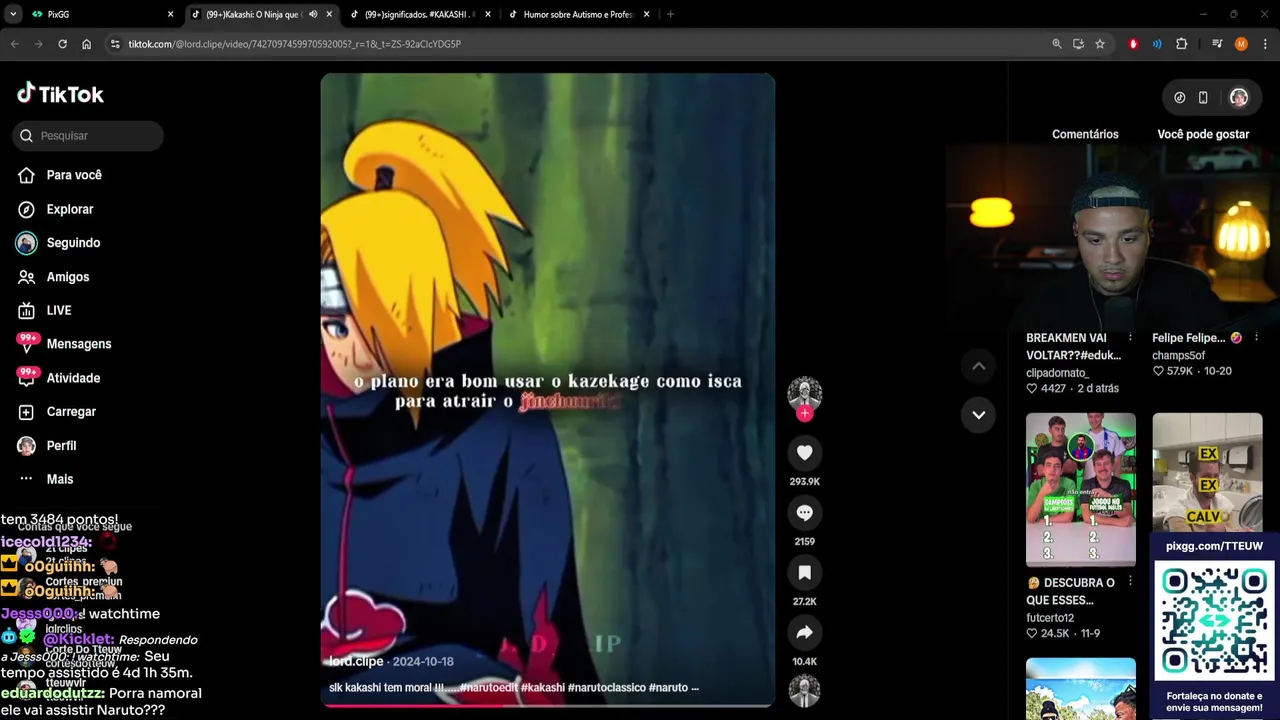Open the Perfil page
The image size is (1280, 720).
pos(61,446)
